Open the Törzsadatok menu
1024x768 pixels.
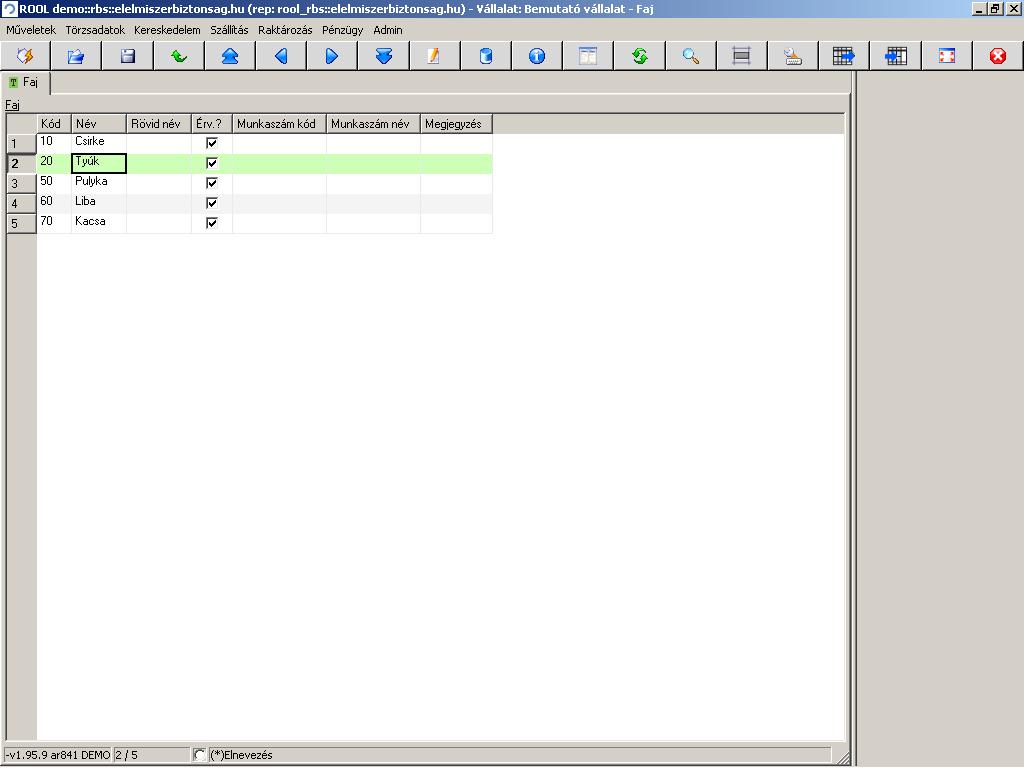[x=95, y=30]
